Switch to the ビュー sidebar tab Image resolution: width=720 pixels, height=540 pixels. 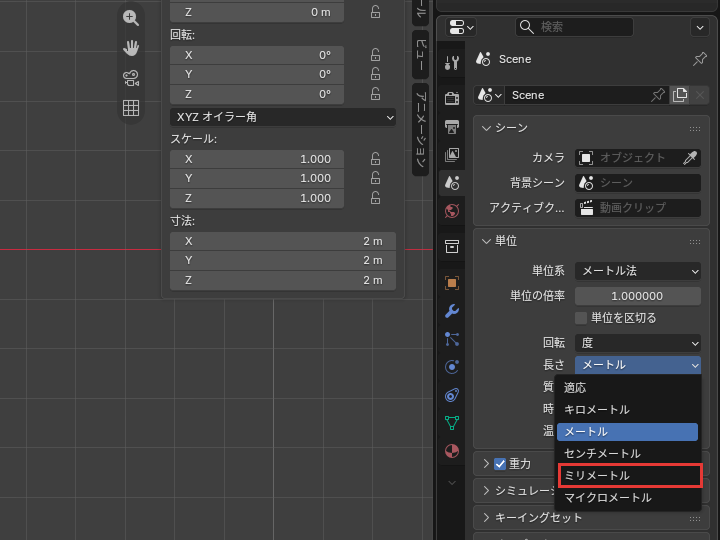421,55
